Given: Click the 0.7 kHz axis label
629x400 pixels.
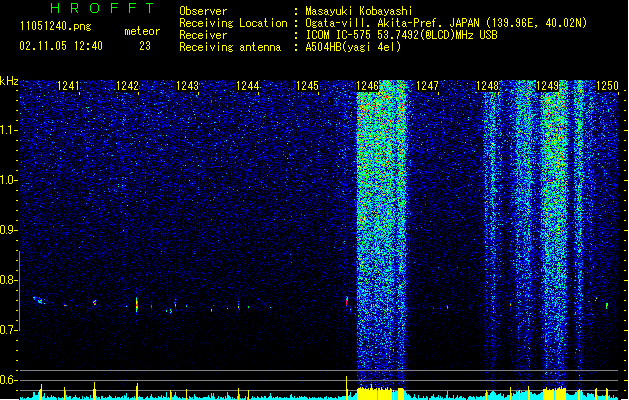Looking at the screenshot, I should pyautogui.click(x=9, y=330).
